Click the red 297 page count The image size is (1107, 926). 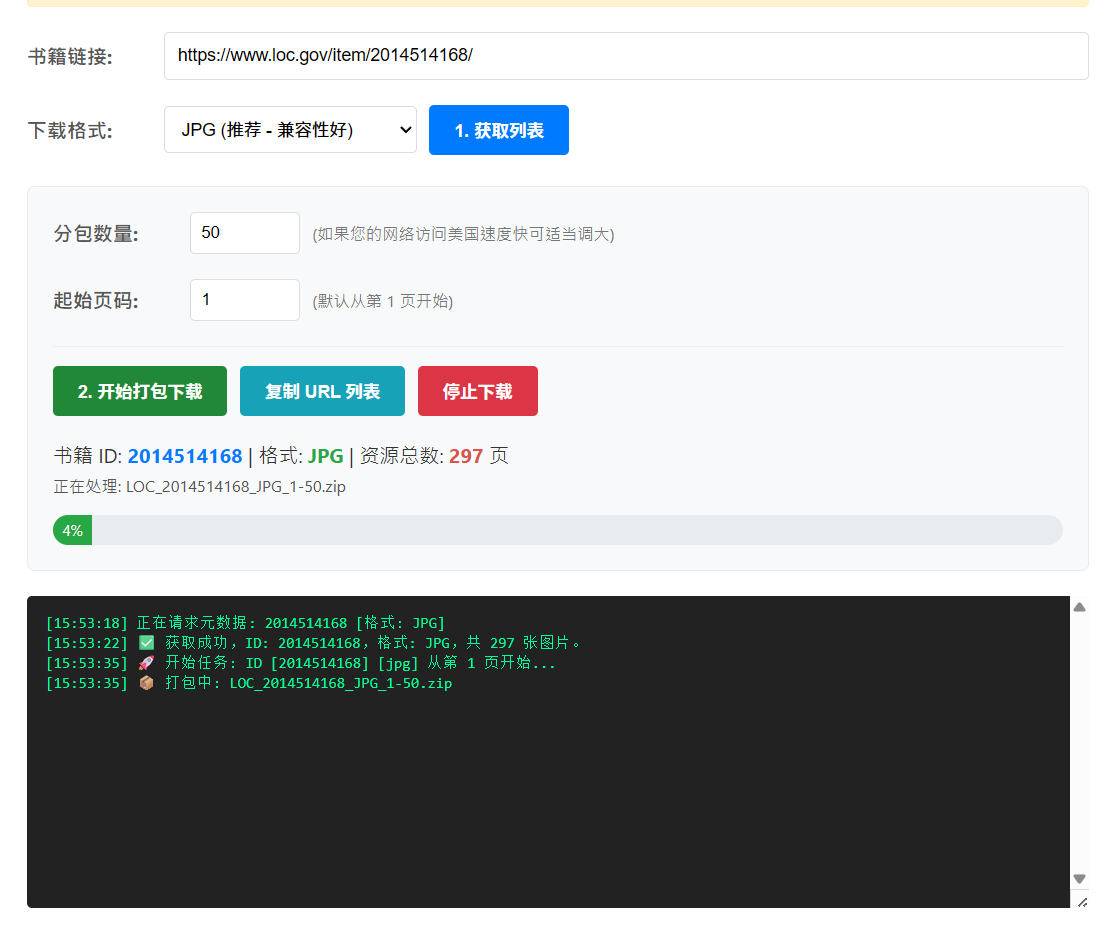(x=465, y=456)
